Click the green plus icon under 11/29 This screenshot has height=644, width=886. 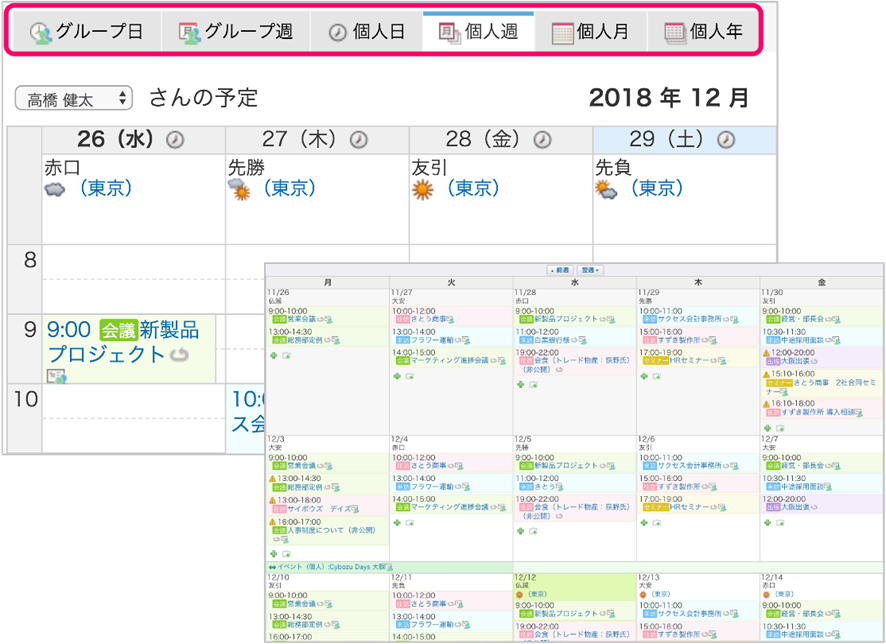pyautogui.click(x=644, y=376)
